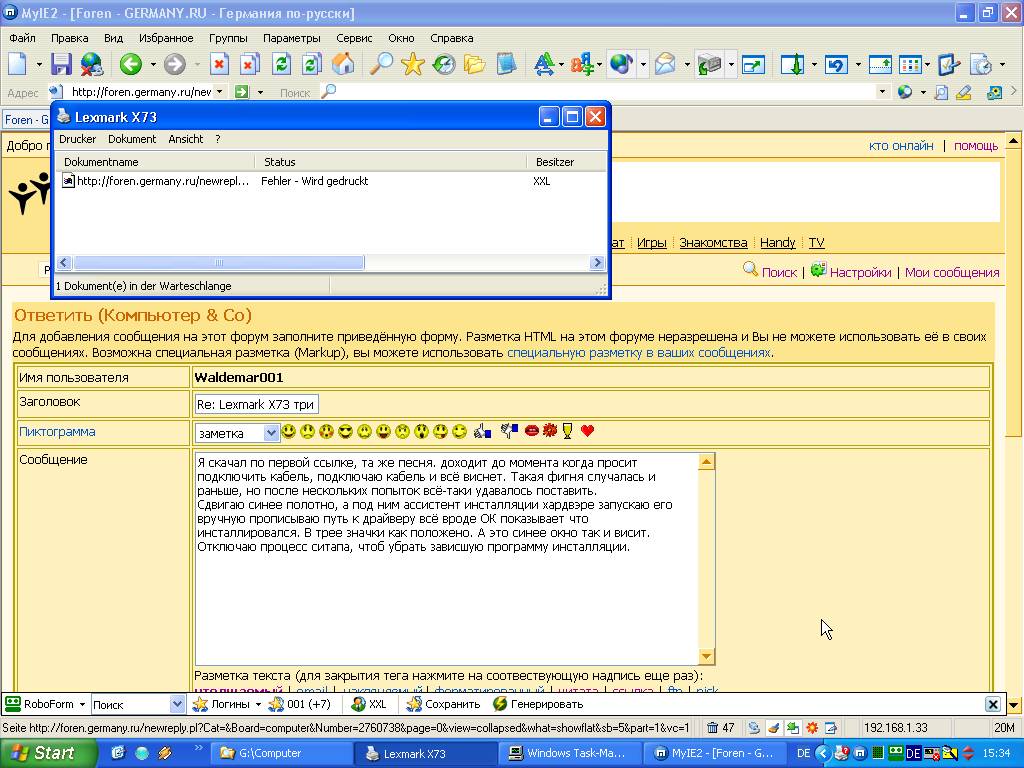Viewport: 1024px width, 768px height.
Task: Click the Start button
Action: coord(47,753)
